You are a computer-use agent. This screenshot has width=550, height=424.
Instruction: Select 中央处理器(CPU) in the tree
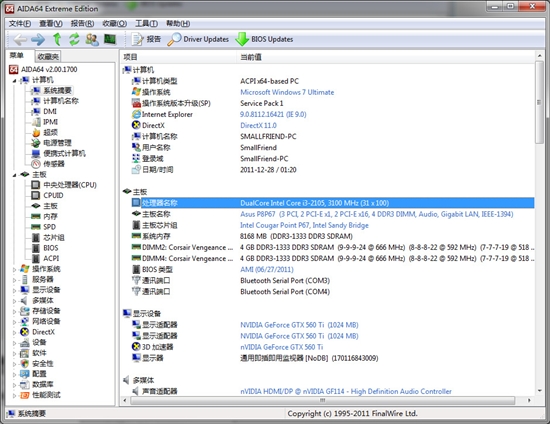pyautogui.click(x=70, y=185)
